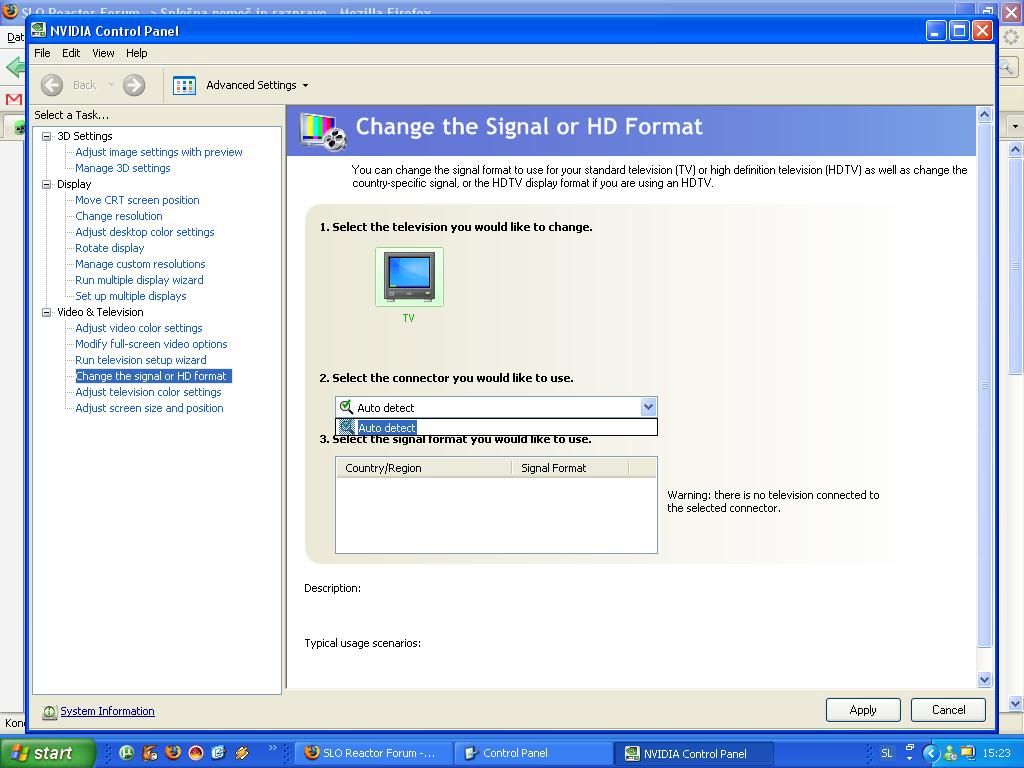Open Adjust desktop color settings
Viewport: 1024px width, 768px height.
pos(144,232)
